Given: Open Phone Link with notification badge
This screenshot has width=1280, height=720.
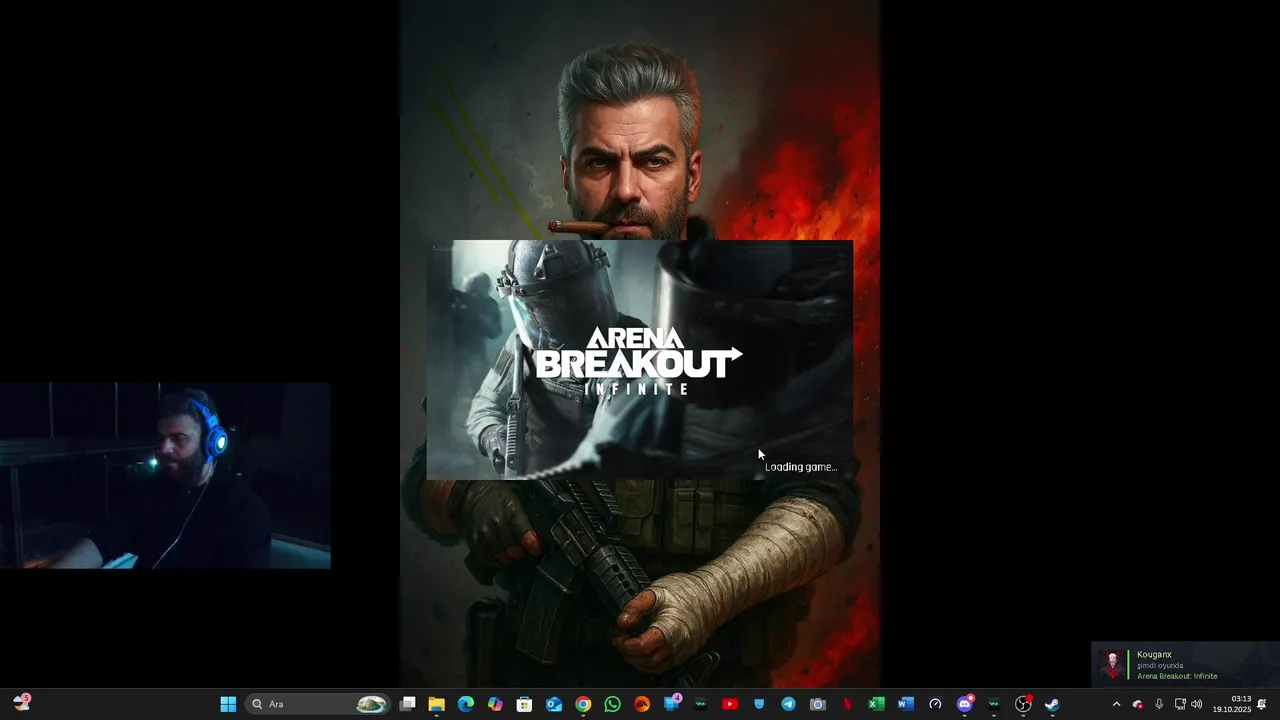Looking at the screenshot, I should (672, 704).
